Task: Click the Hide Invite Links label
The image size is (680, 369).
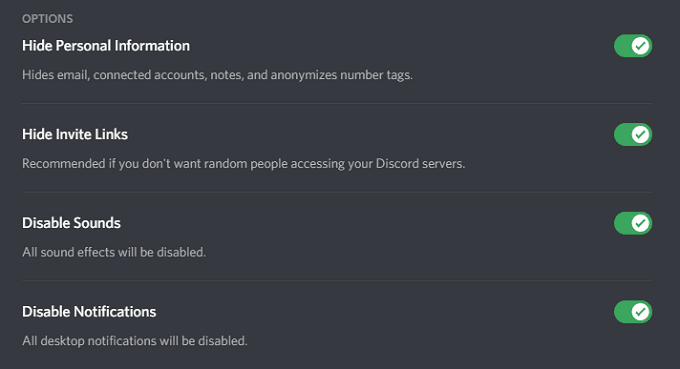Action: point(75,134)
